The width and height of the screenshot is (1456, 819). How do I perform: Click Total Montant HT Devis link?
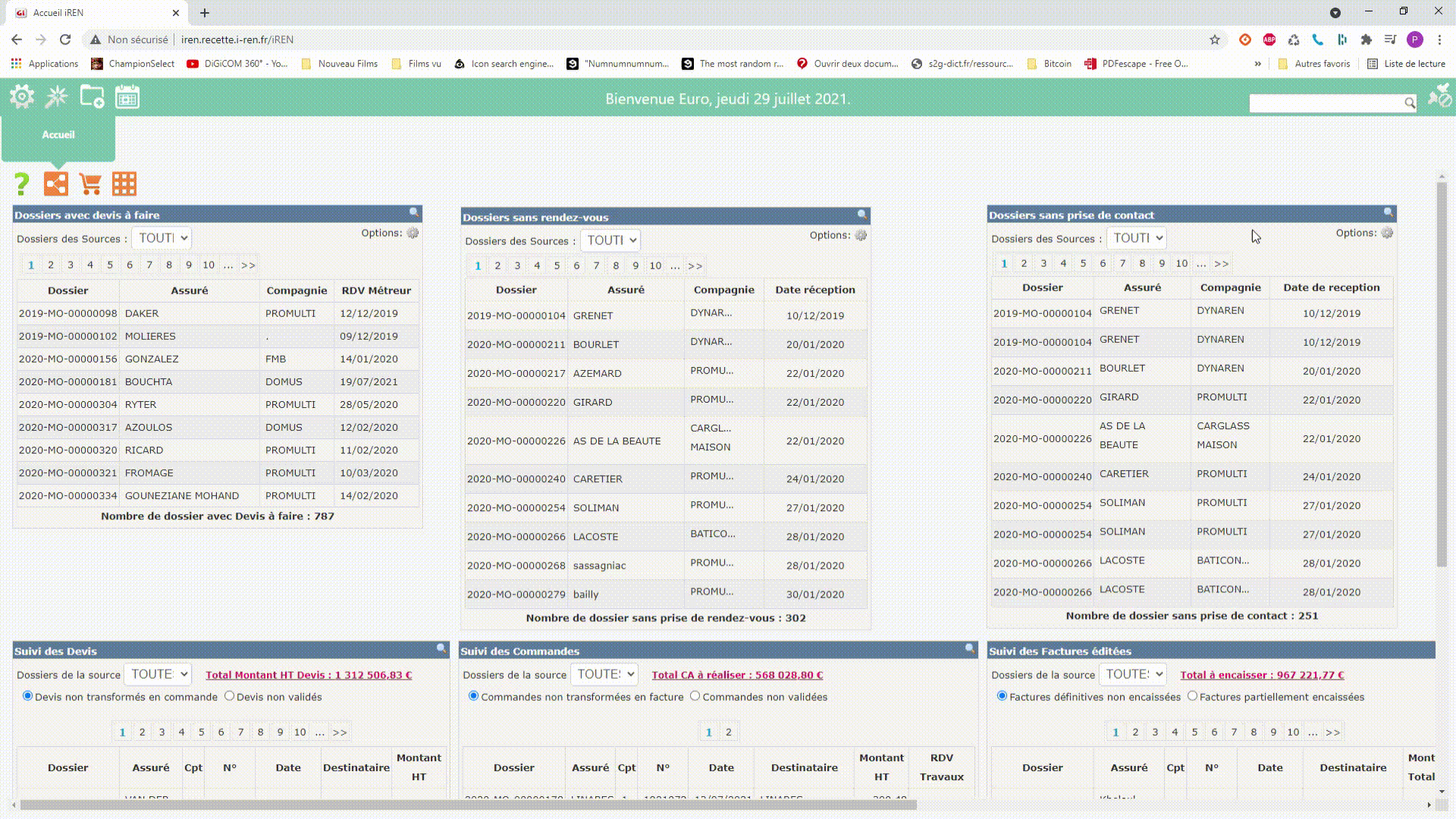309,675
